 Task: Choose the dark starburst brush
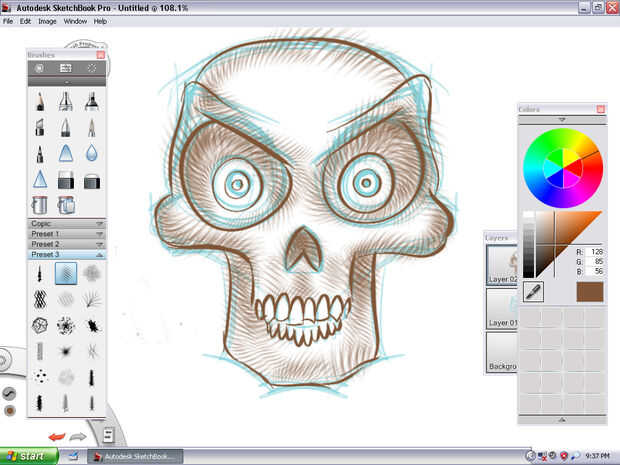pyautogui.click(x=66, y=351)
